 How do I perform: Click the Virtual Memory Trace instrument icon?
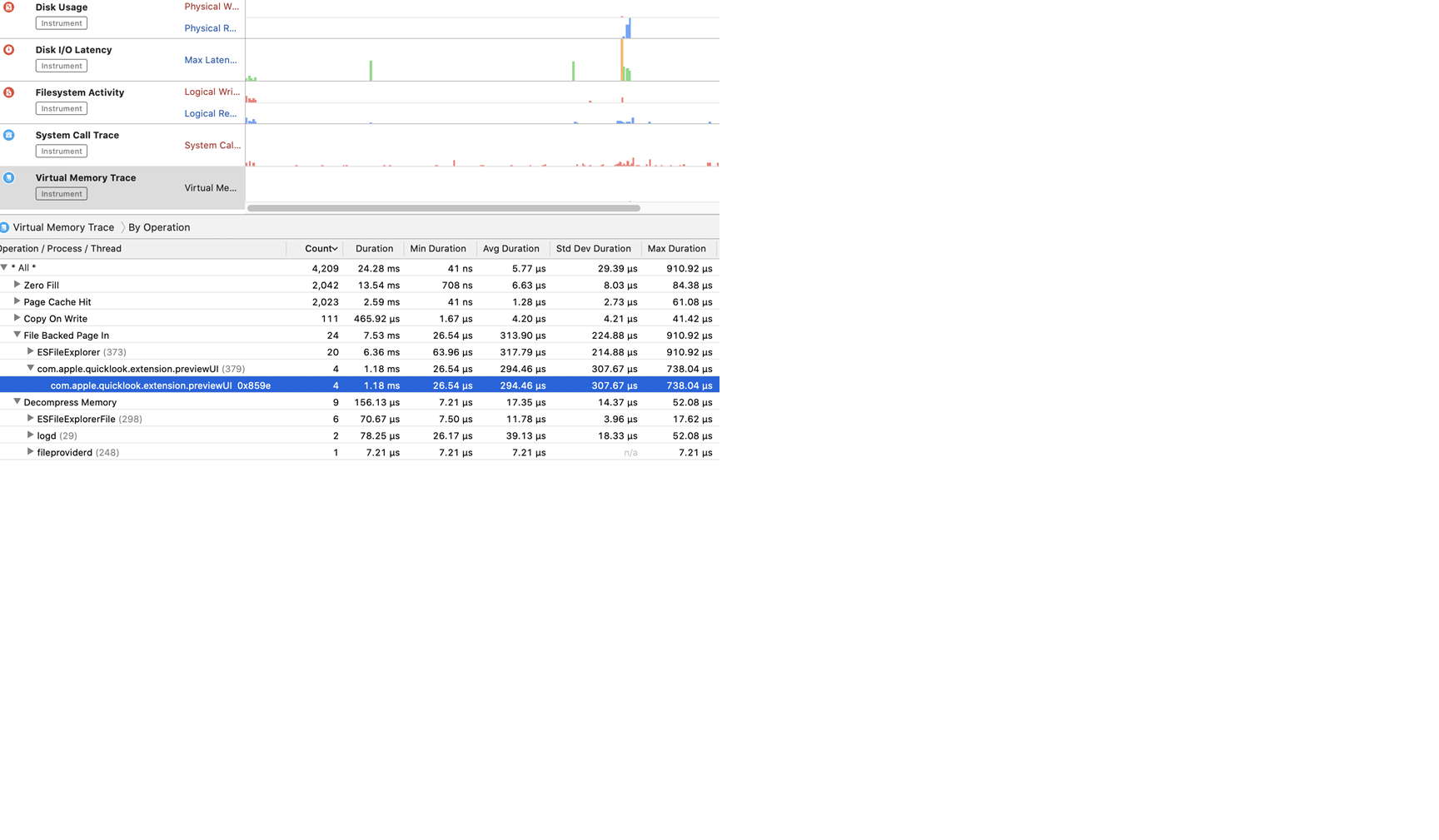click(9, 177)
